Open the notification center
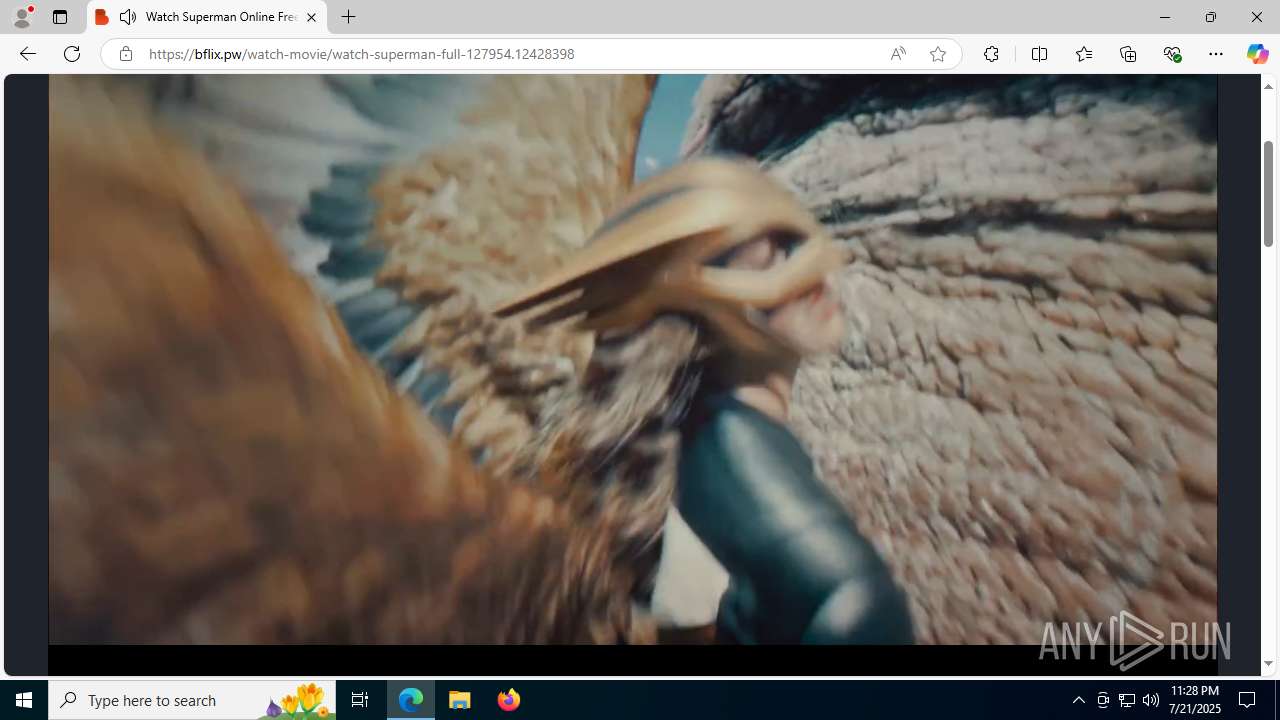Screen dimensions: 1280x720 [1247, 700]
